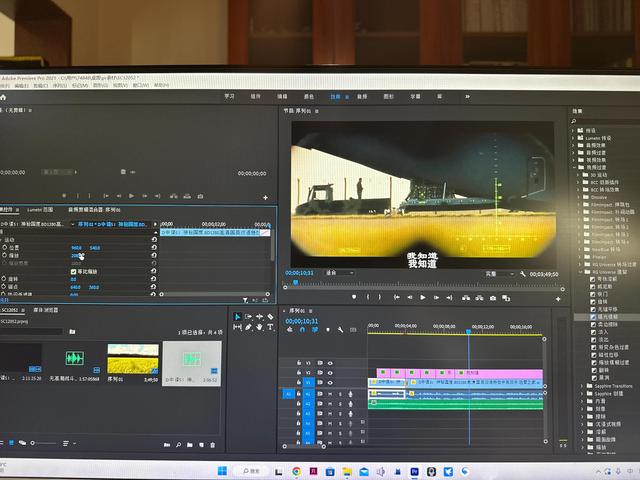
Task: Switch to the Lumetri Scopes tab
Action: (36, 210)
